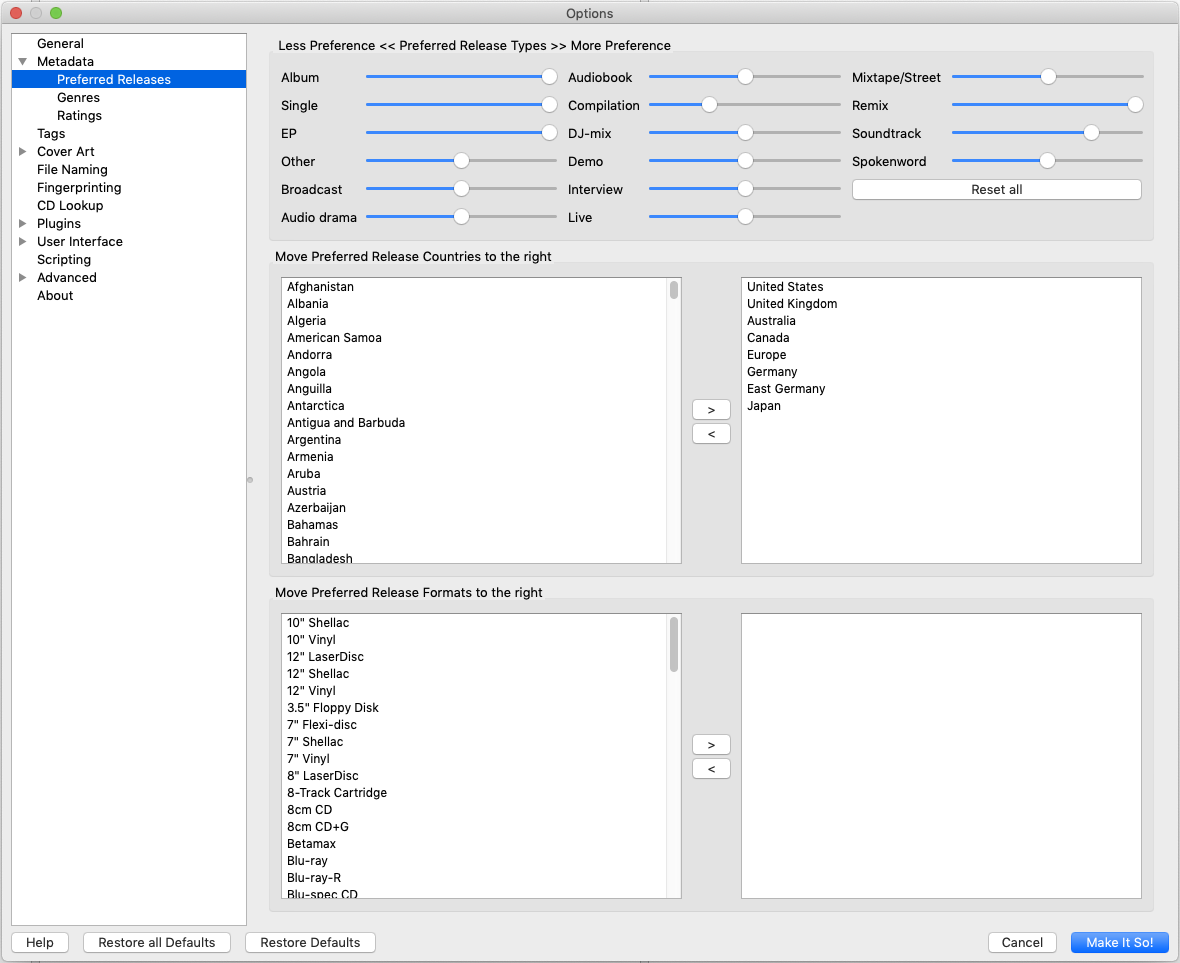Remove selected format from preferred list

[711, 769]
